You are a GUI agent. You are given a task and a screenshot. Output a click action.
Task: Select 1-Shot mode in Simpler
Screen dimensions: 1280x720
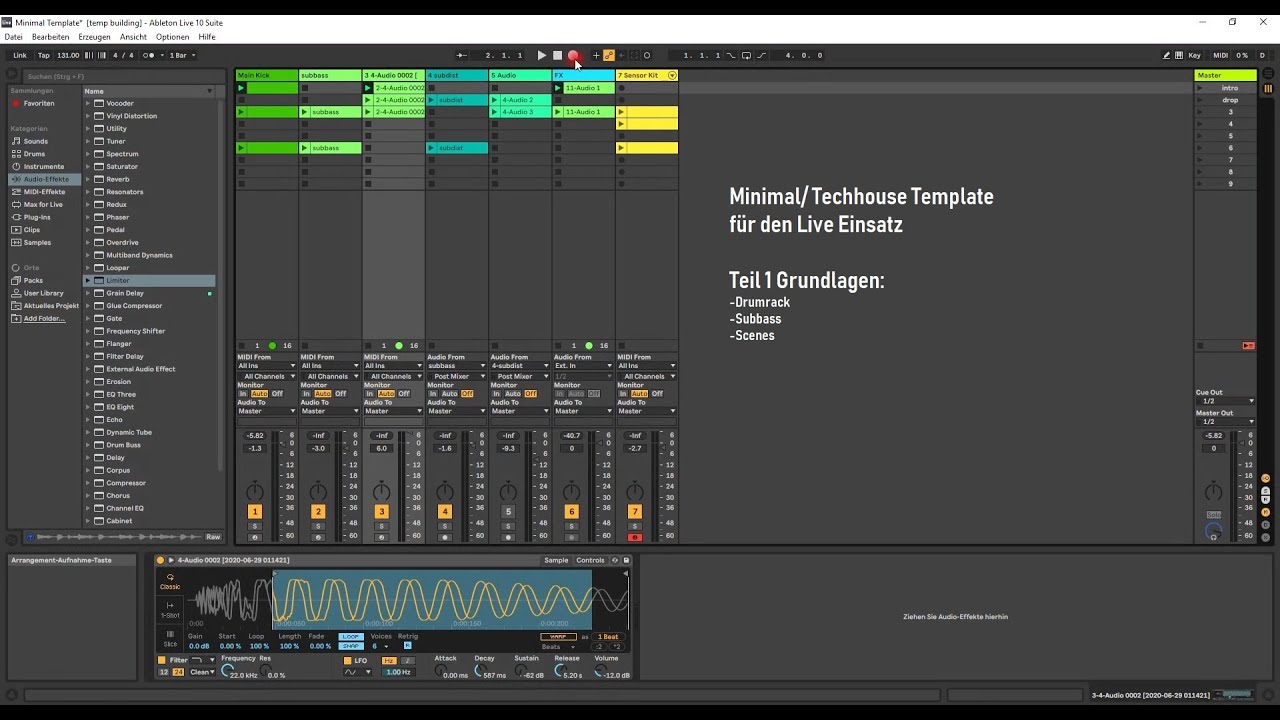coord(170,610)
